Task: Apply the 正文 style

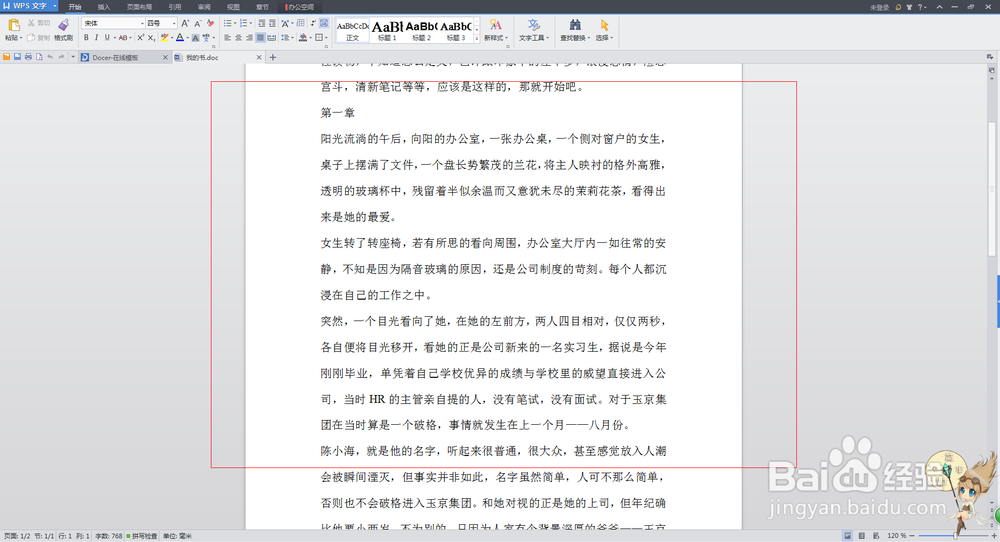Action: pos(353,31)
